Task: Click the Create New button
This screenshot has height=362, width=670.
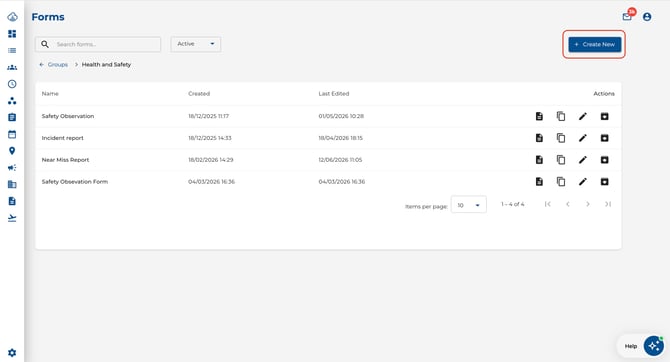Action: pos(594,44)
